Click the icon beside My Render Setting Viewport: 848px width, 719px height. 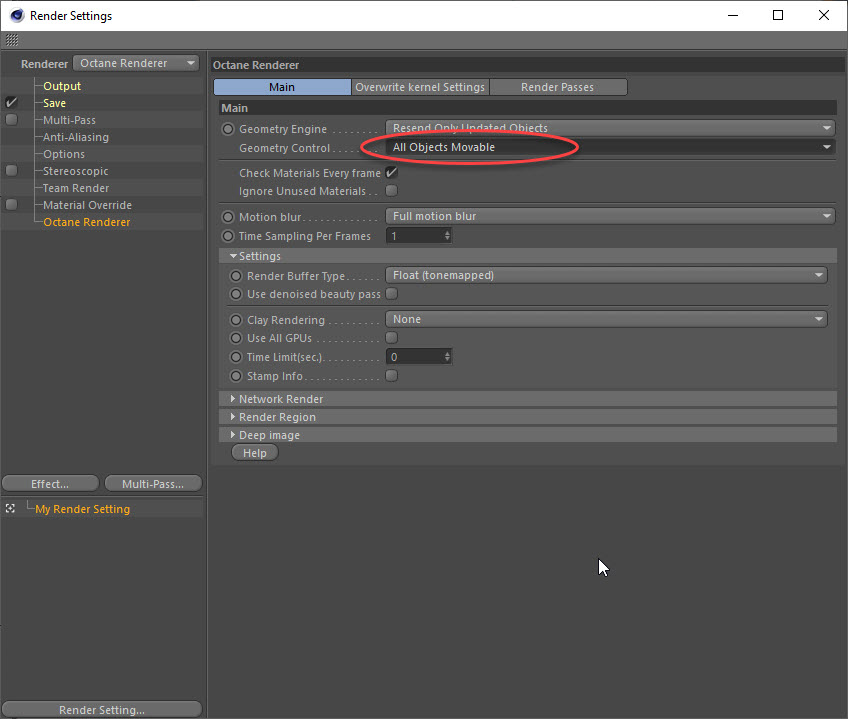click(10, 509)
